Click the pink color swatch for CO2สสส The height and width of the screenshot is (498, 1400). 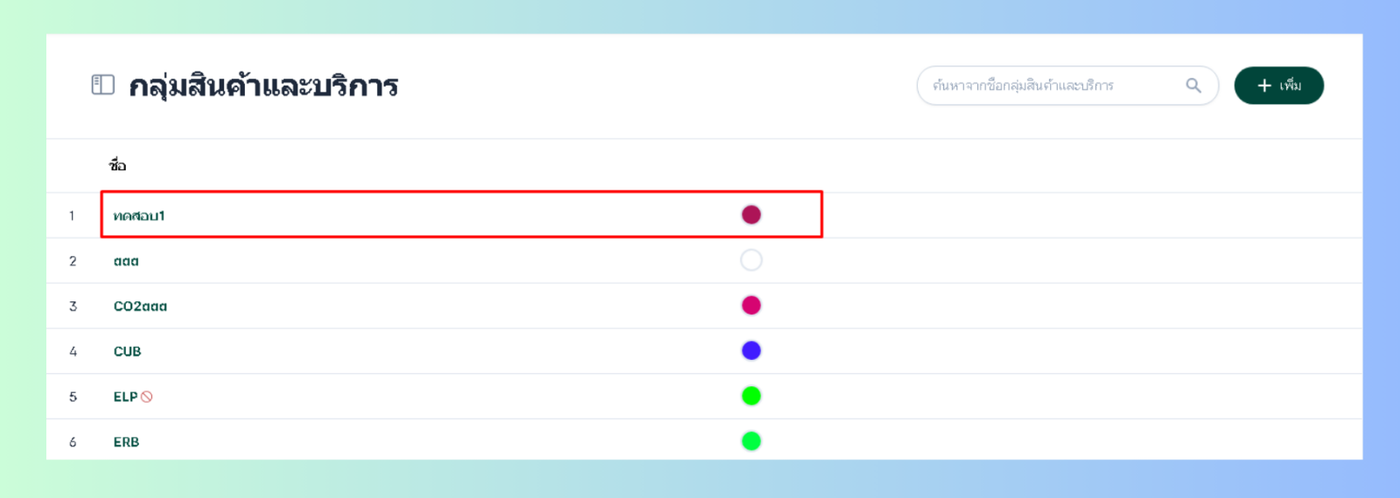(751, 305)
